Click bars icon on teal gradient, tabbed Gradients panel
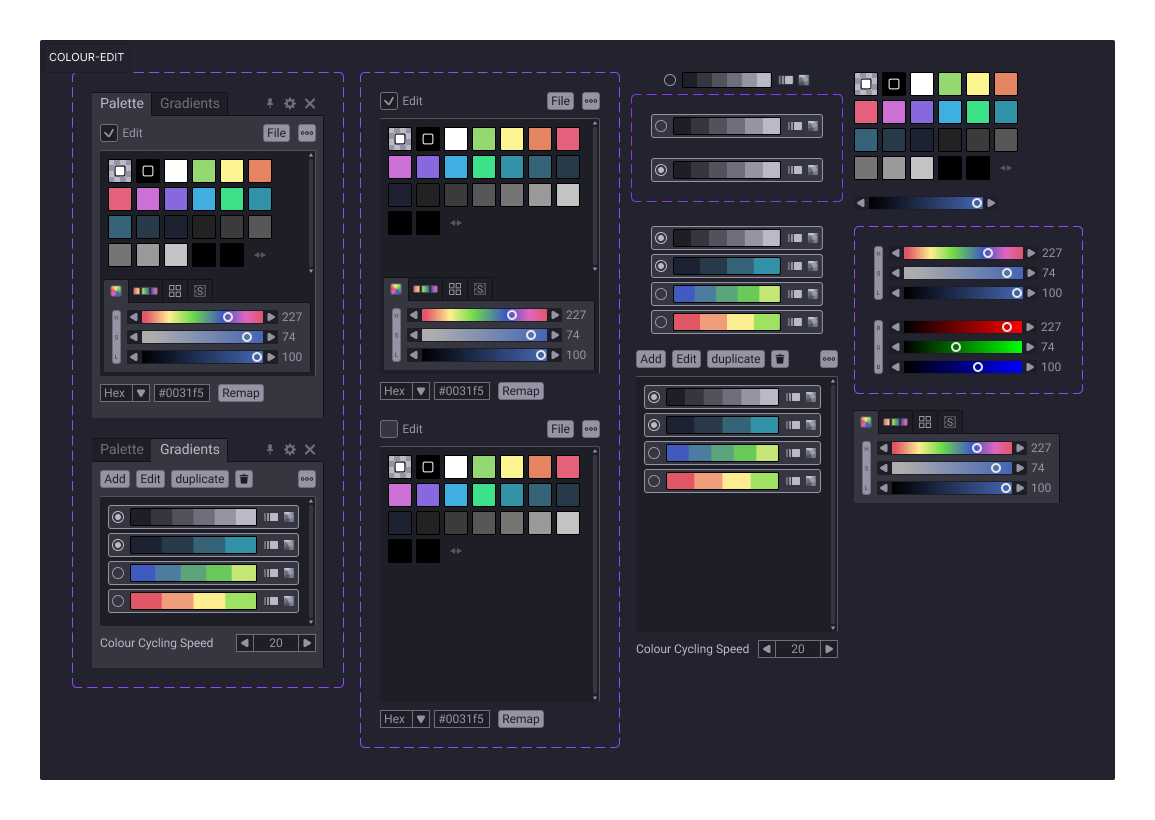Image resolution: width=1155 pixels, height=820 pixels. click(x=271, y=545)
